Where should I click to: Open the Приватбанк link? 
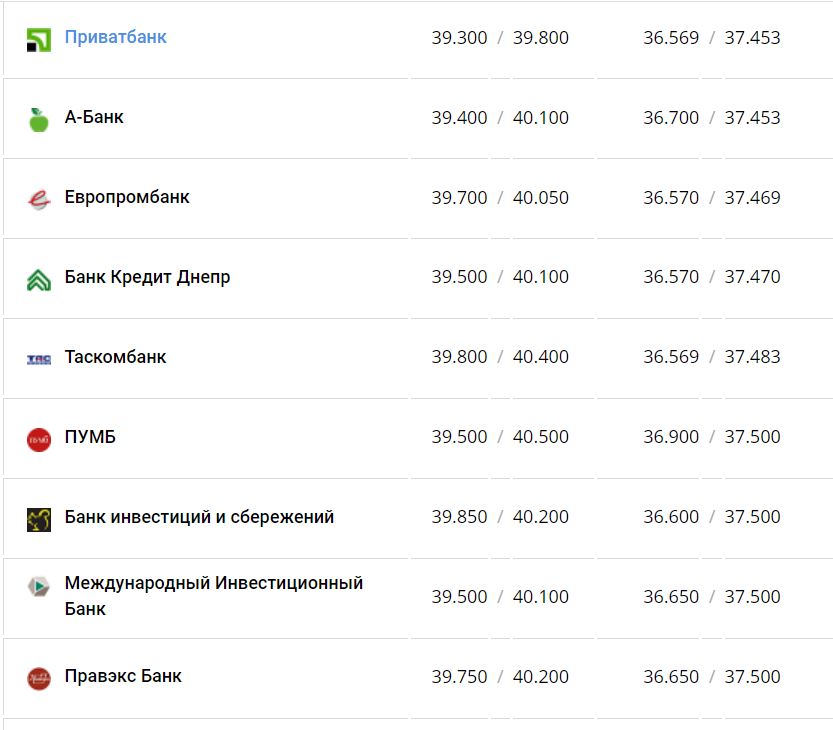point(115,37)
